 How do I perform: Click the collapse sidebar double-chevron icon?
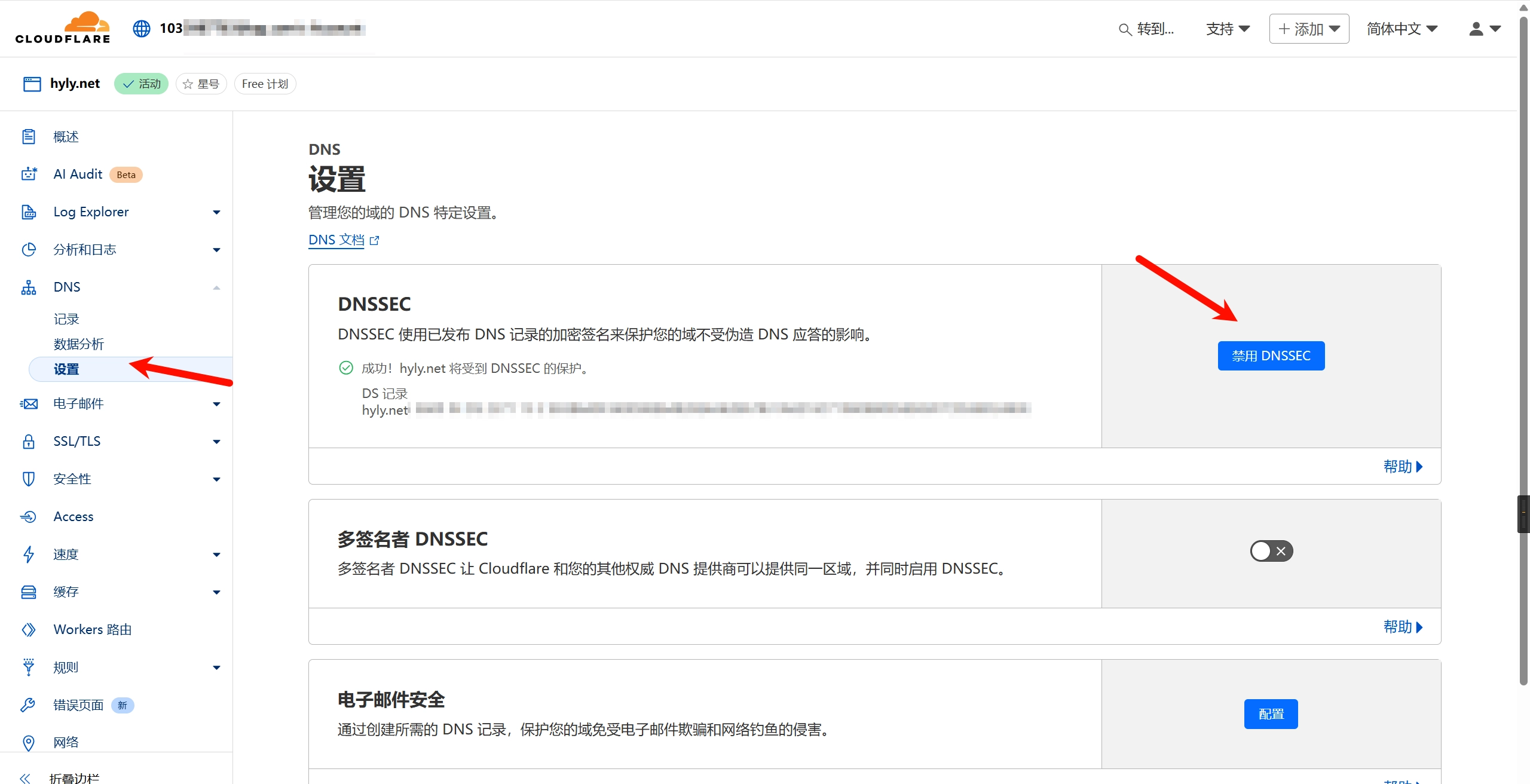[25, 778]
